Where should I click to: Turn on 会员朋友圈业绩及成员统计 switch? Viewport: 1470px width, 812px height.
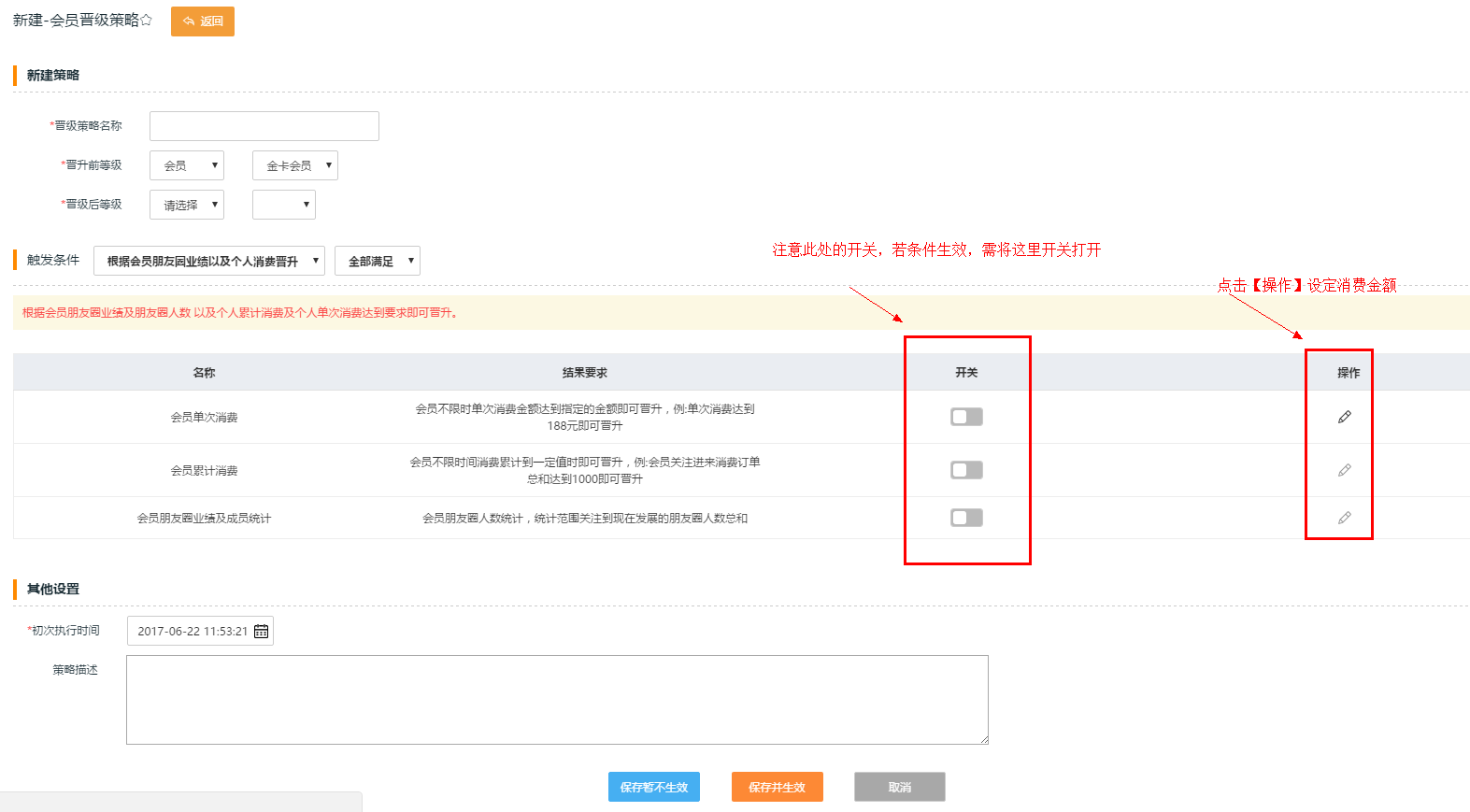tap(966, 518)
